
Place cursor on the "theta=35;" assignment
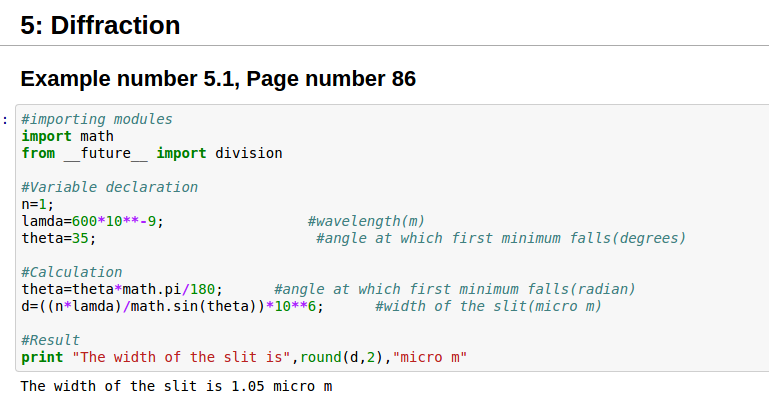pos(59,238)
